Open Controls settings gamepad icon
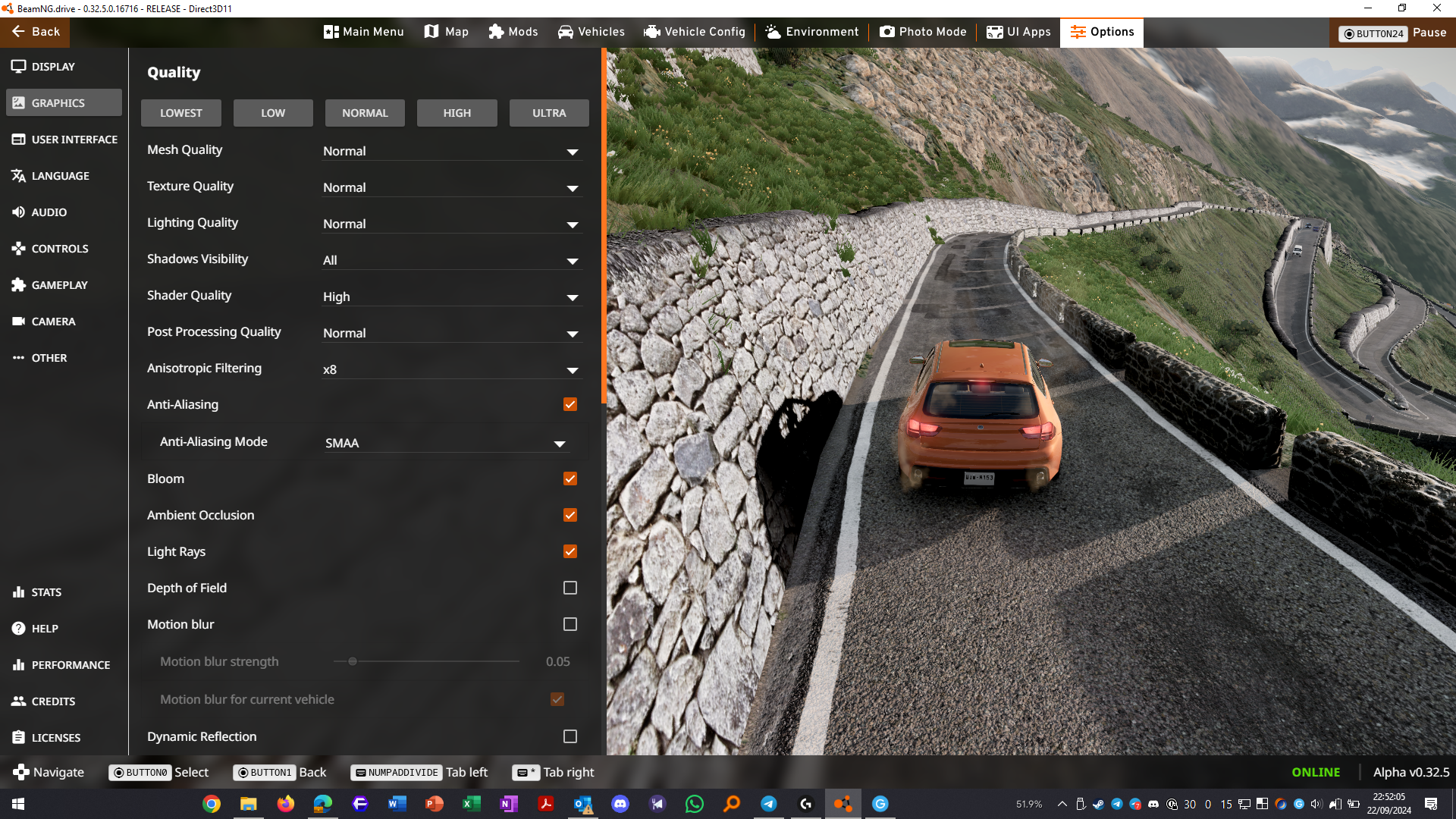 [x=19, y=249]
